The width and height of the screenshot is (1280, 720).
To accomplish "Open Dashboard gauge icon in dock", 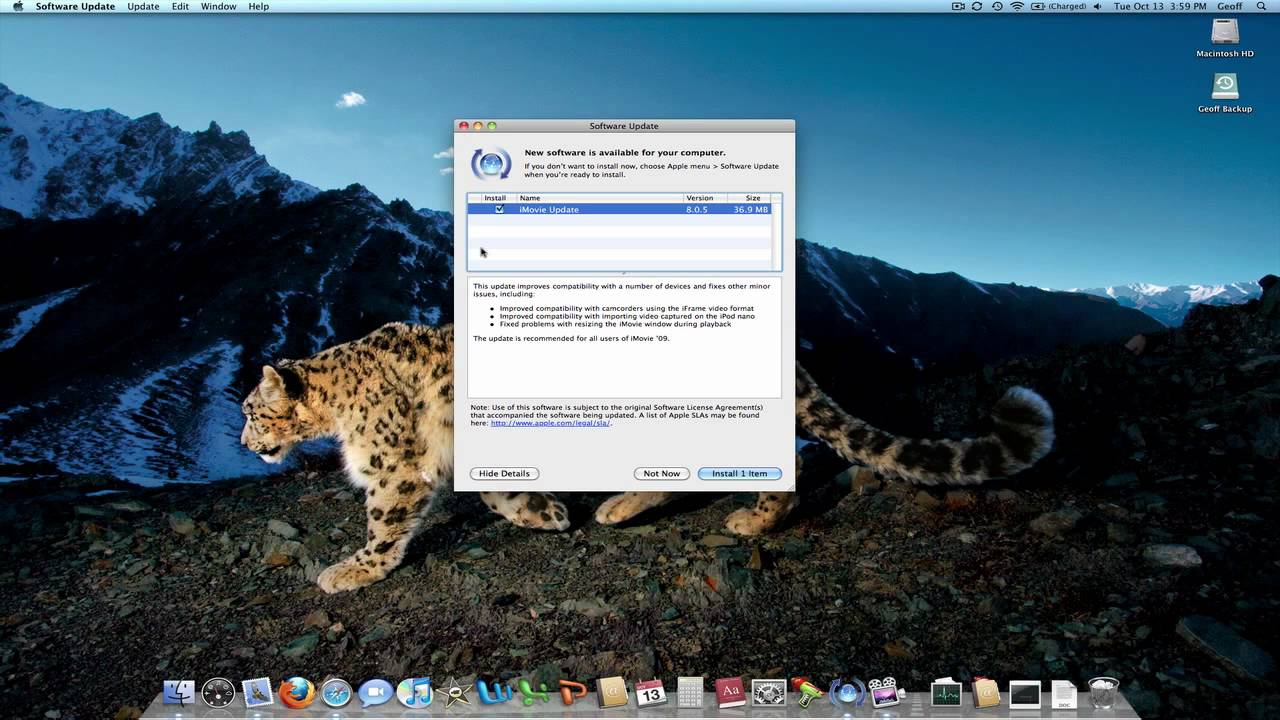I will tap(218, 692).
